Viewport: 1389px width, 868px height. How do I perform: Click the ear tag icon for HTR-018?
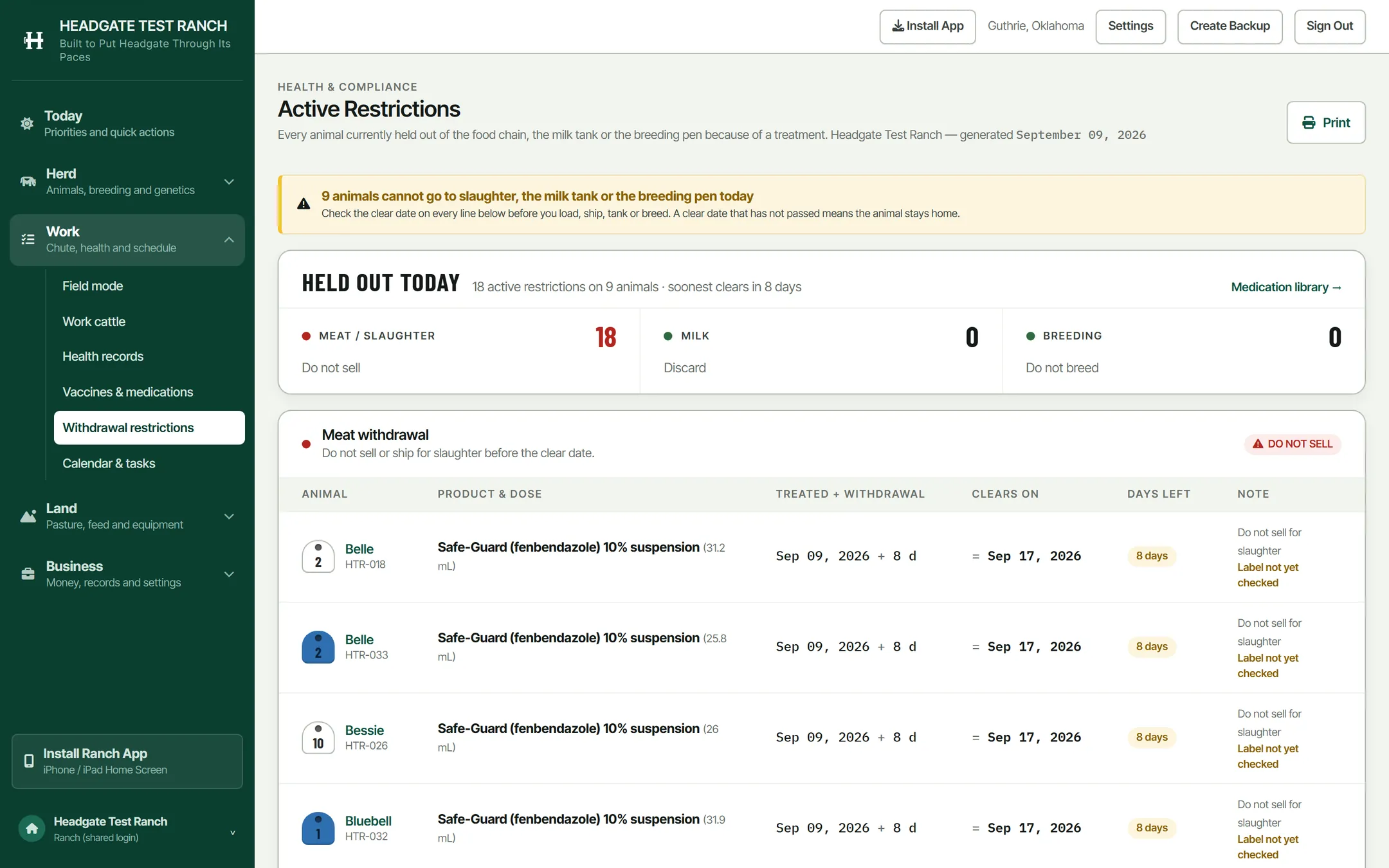[318, 556]
